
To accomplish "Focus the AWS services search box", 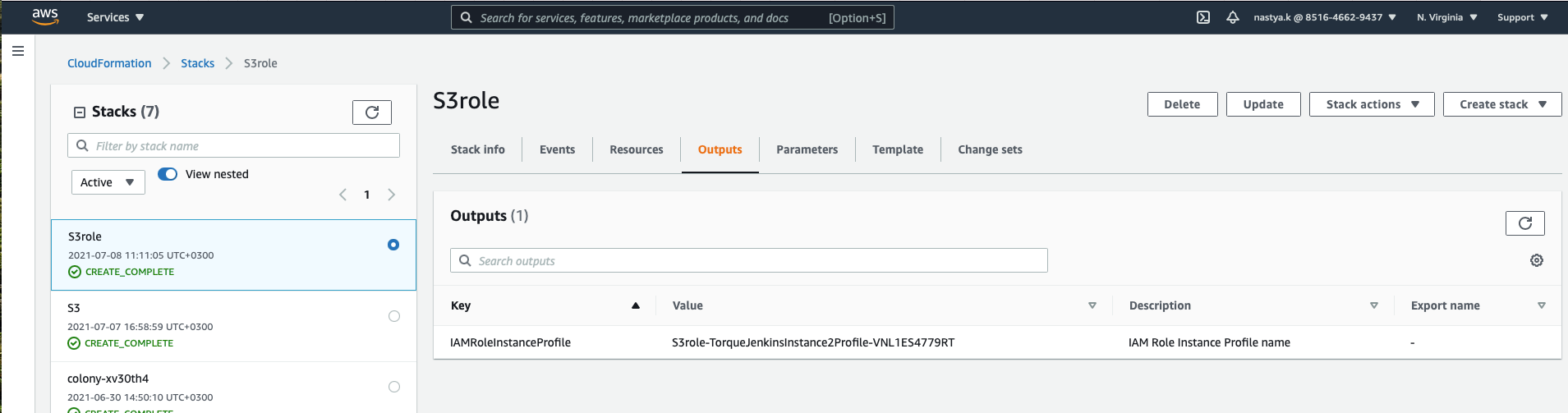I will tap(673, 17).
